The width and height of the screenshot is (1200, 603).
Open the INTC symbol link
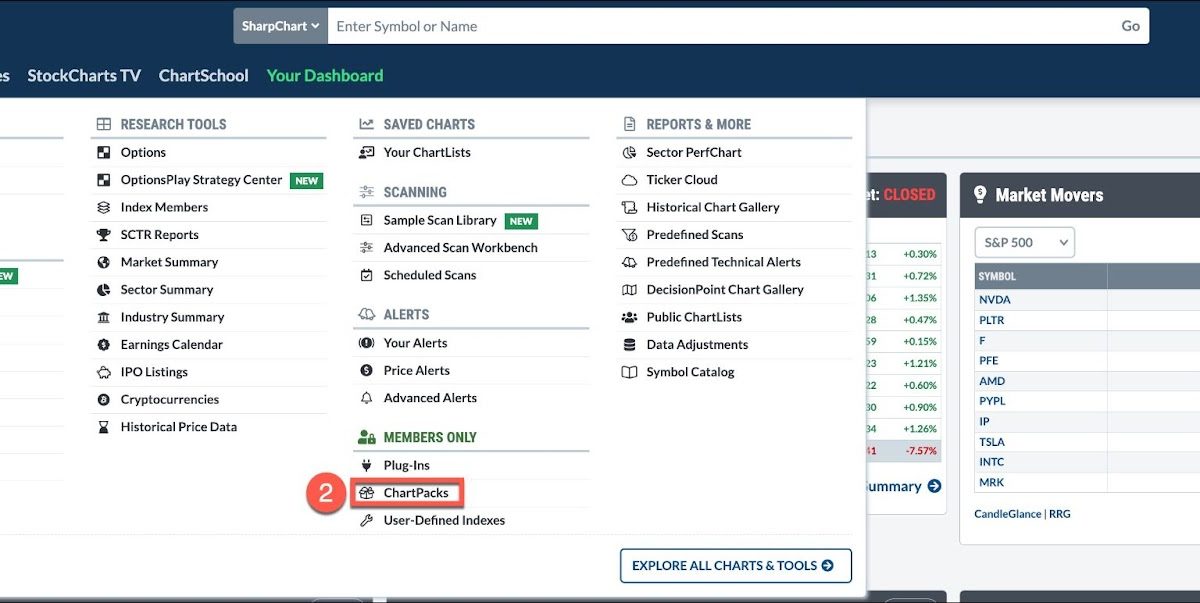(991, 462)
